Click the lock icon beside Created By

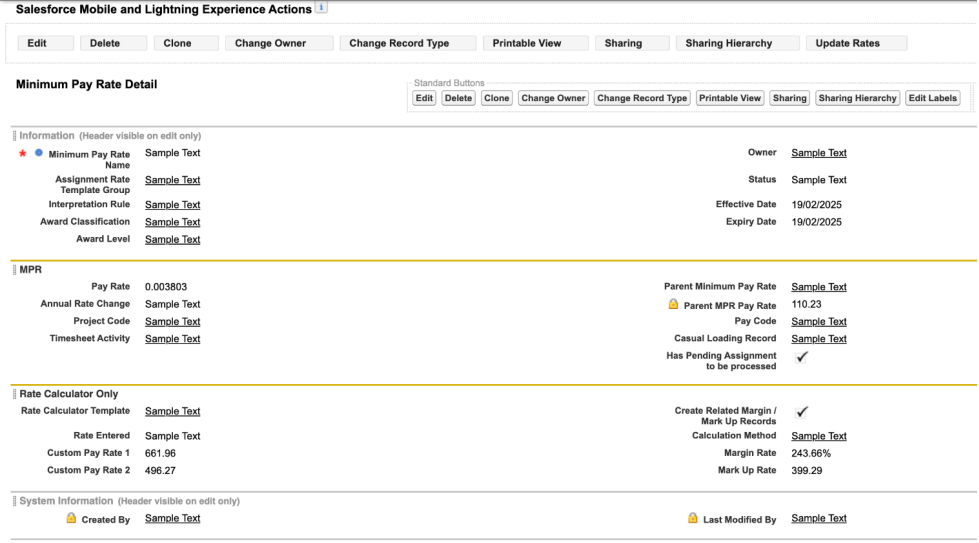click(x=71, y=518)
